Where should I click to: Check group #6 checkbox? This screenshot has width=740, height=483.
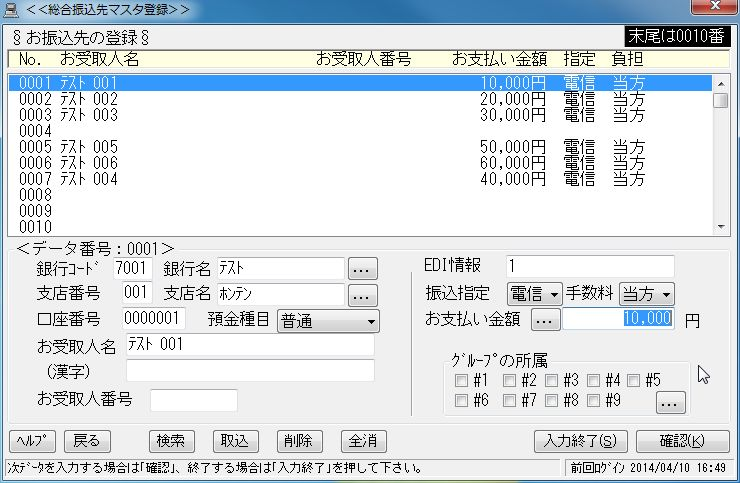[461, 400]
